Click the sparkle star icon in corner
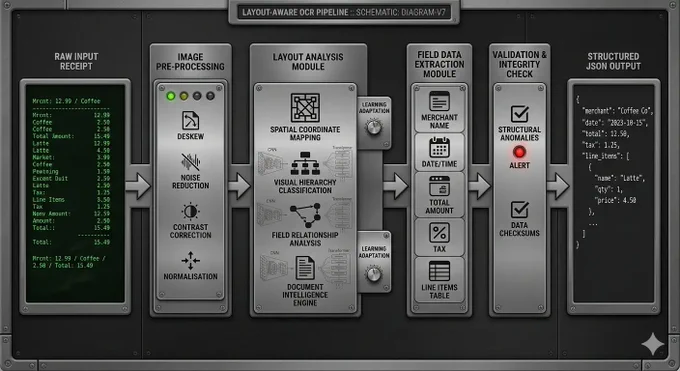680x371 pixels. (x=653, y=344)
